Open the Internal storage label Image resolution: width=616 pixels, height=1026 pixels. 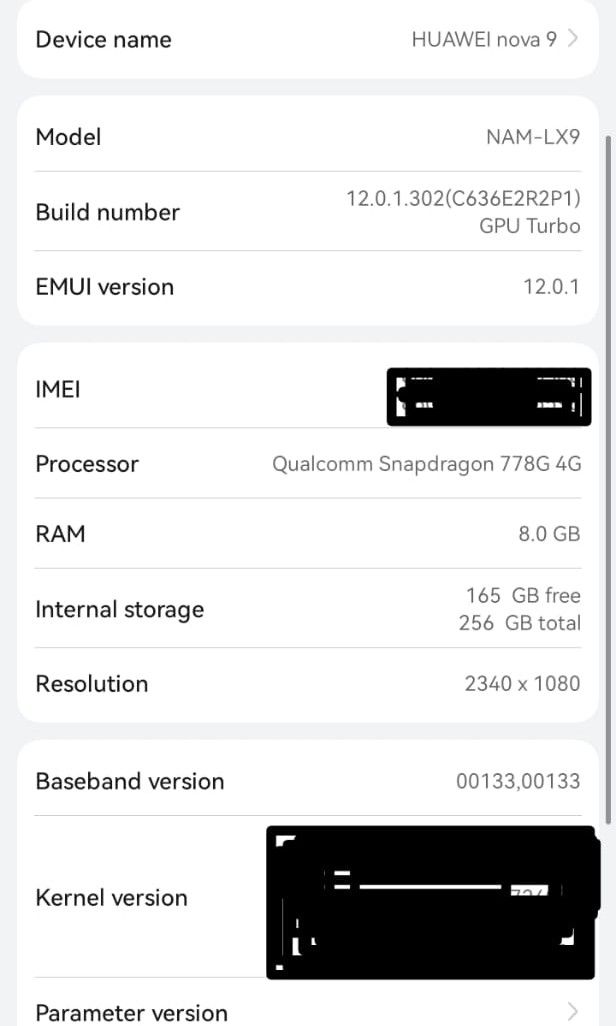(x=119, y=609)
